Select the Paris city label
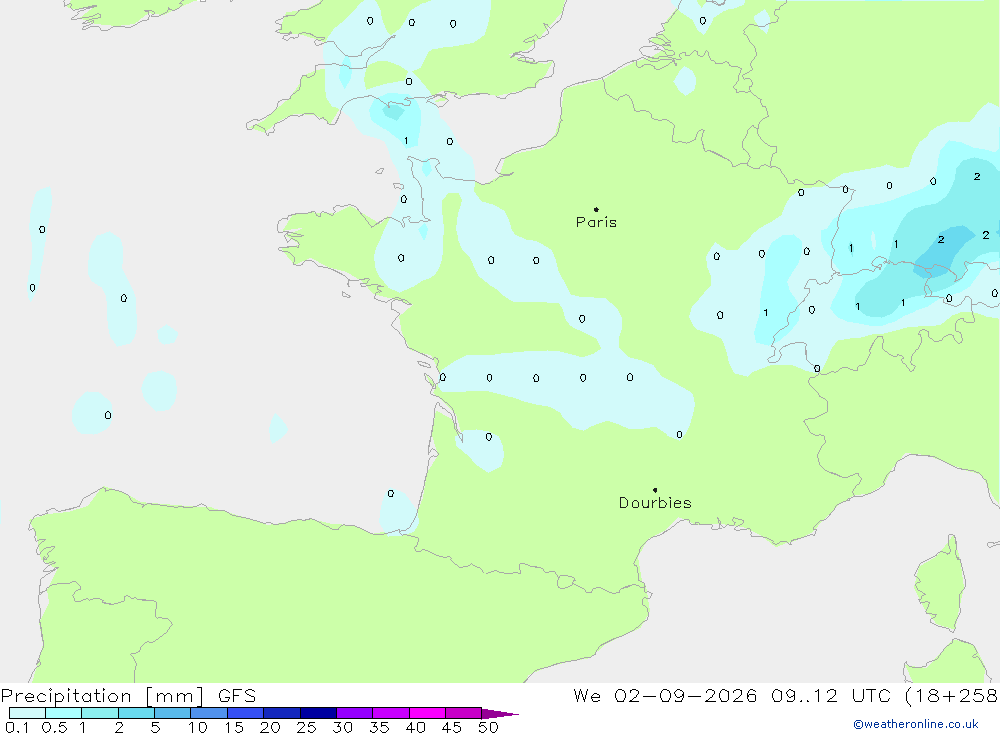1000x733 pixels. point(596,222)
